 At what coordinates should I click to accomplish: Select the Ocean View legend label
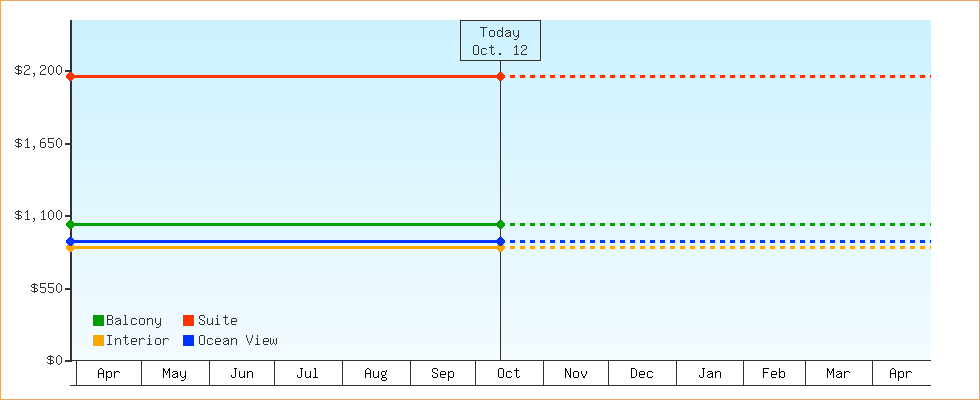(x=237, y=341)
